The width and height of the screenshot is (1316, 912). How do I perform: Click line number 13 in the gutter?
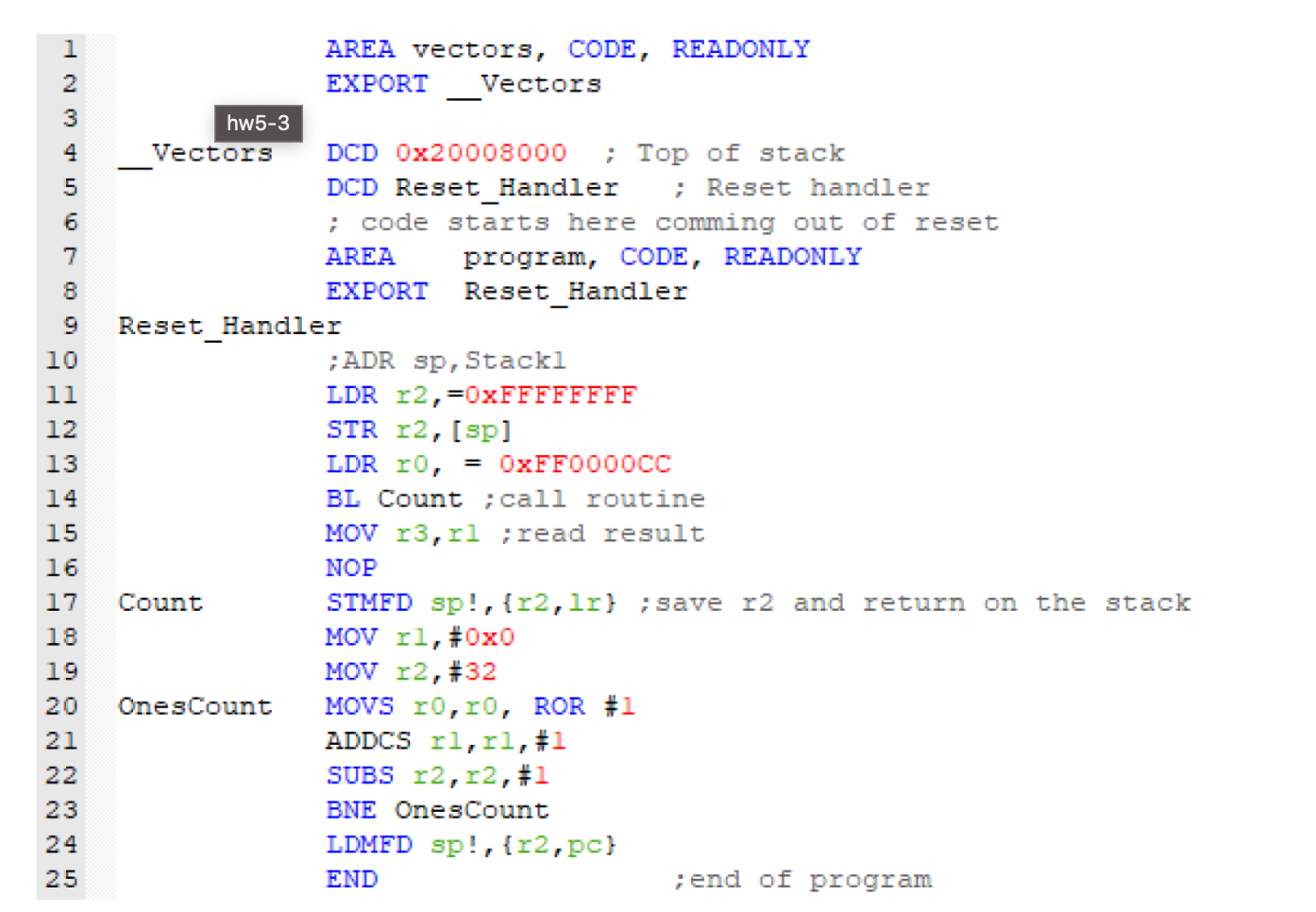[x=61, y=464]
